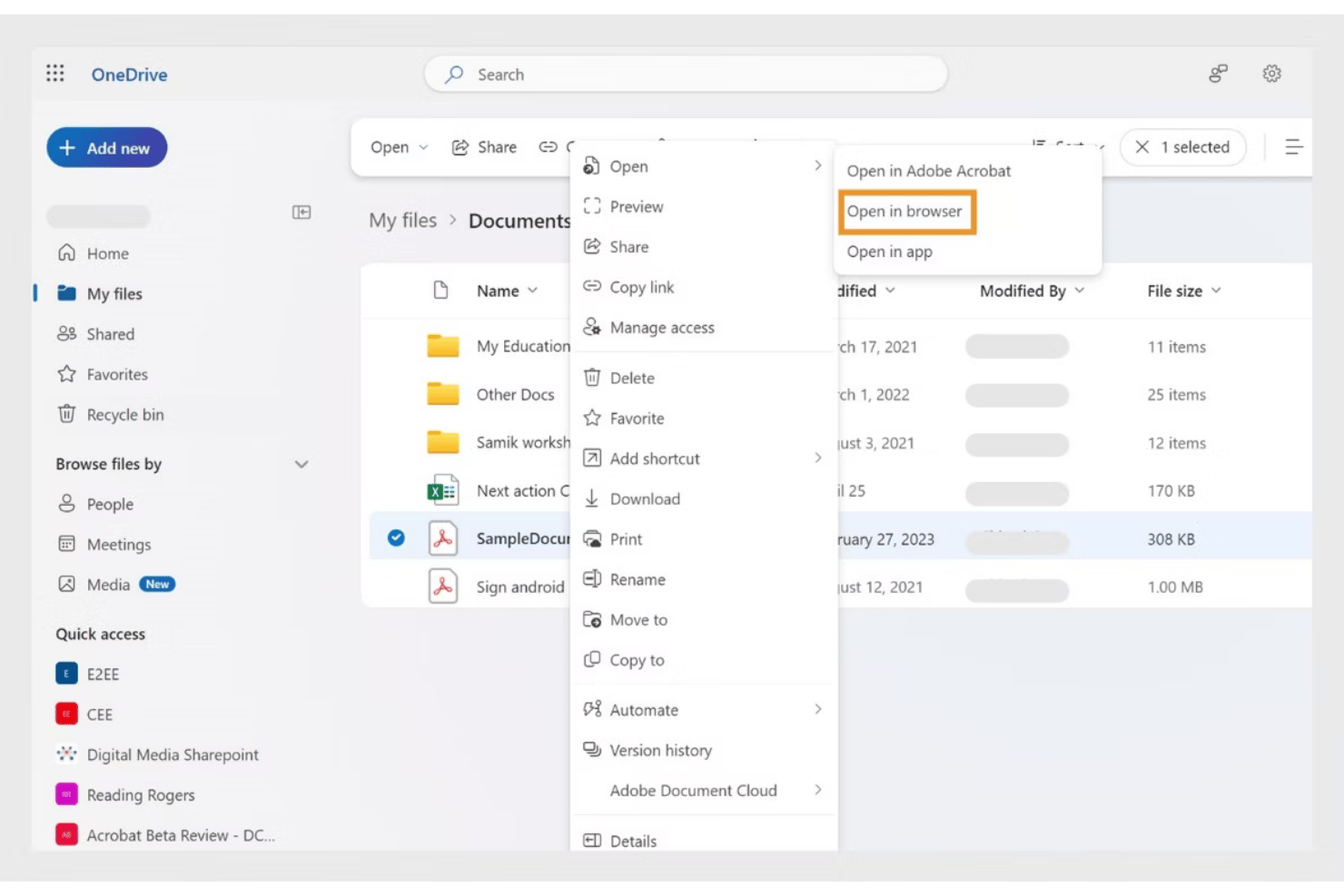
Task: Sort by the Name column
Action: [507, 290]
